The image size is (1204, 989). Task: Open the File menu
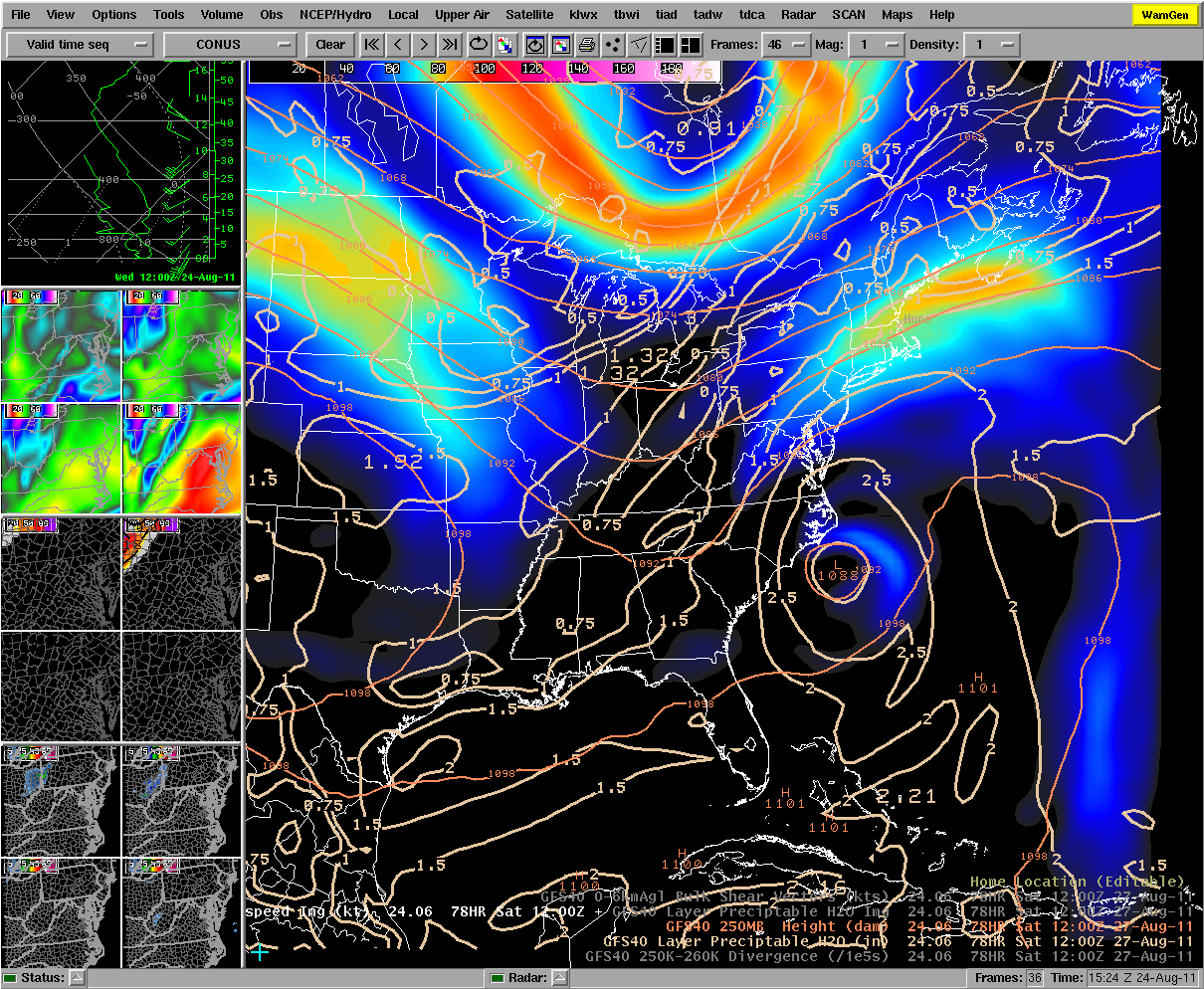click(x=20, y=15)
